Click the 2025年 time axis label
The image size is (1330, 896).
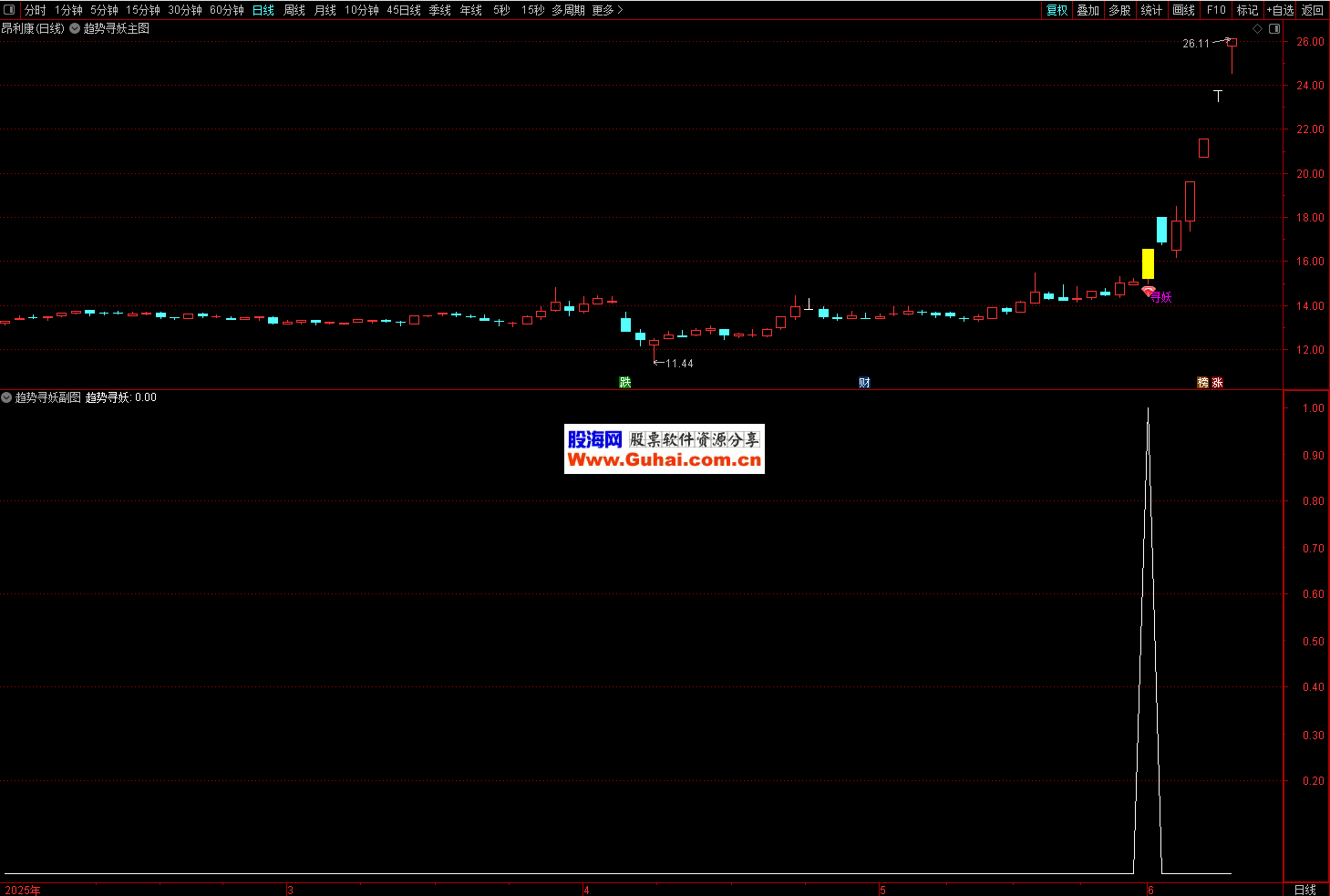click(23, 890)
